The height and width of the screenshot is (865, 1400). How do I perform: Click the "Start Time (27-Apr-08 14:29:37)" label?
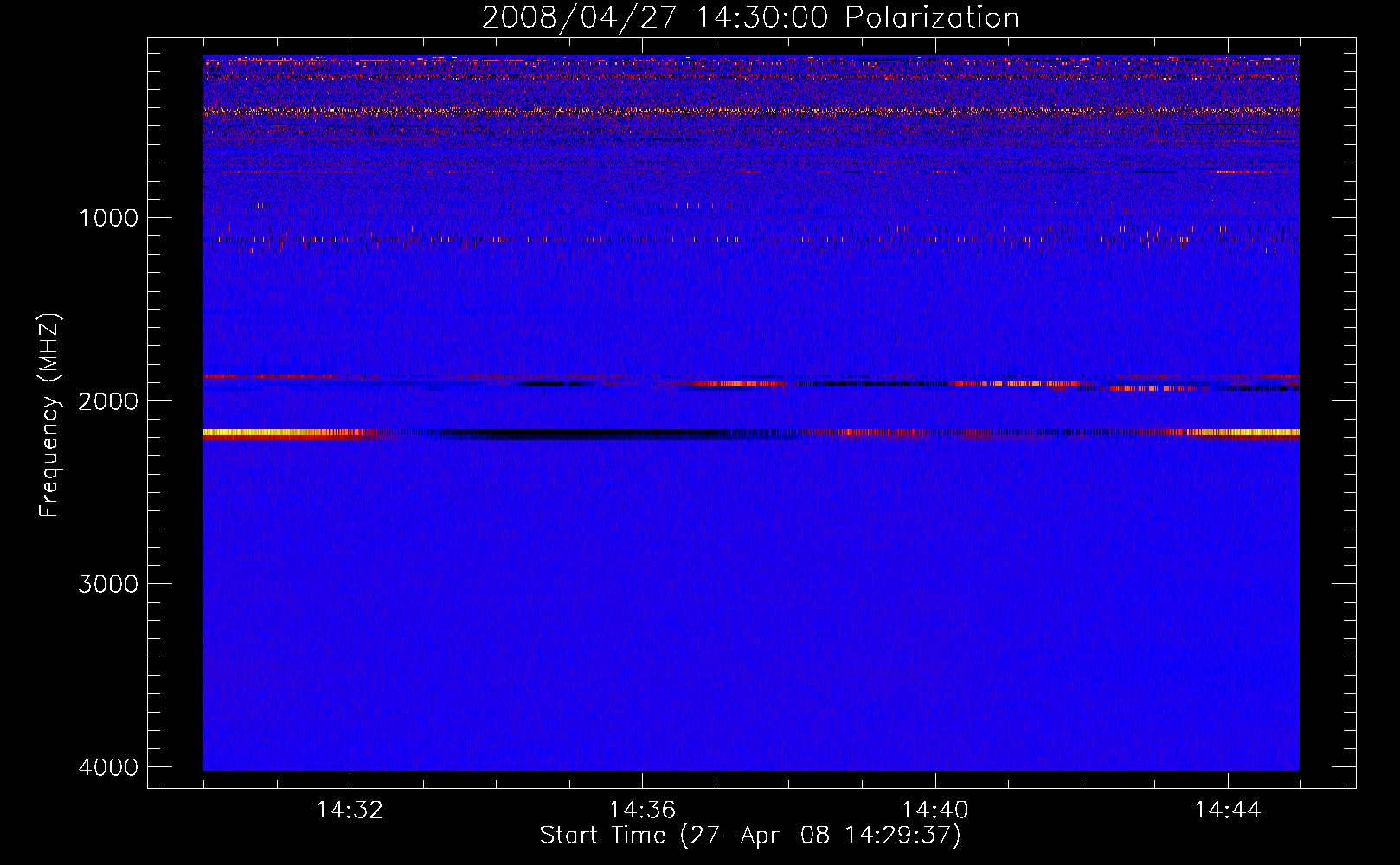click(x=750, y=836)
